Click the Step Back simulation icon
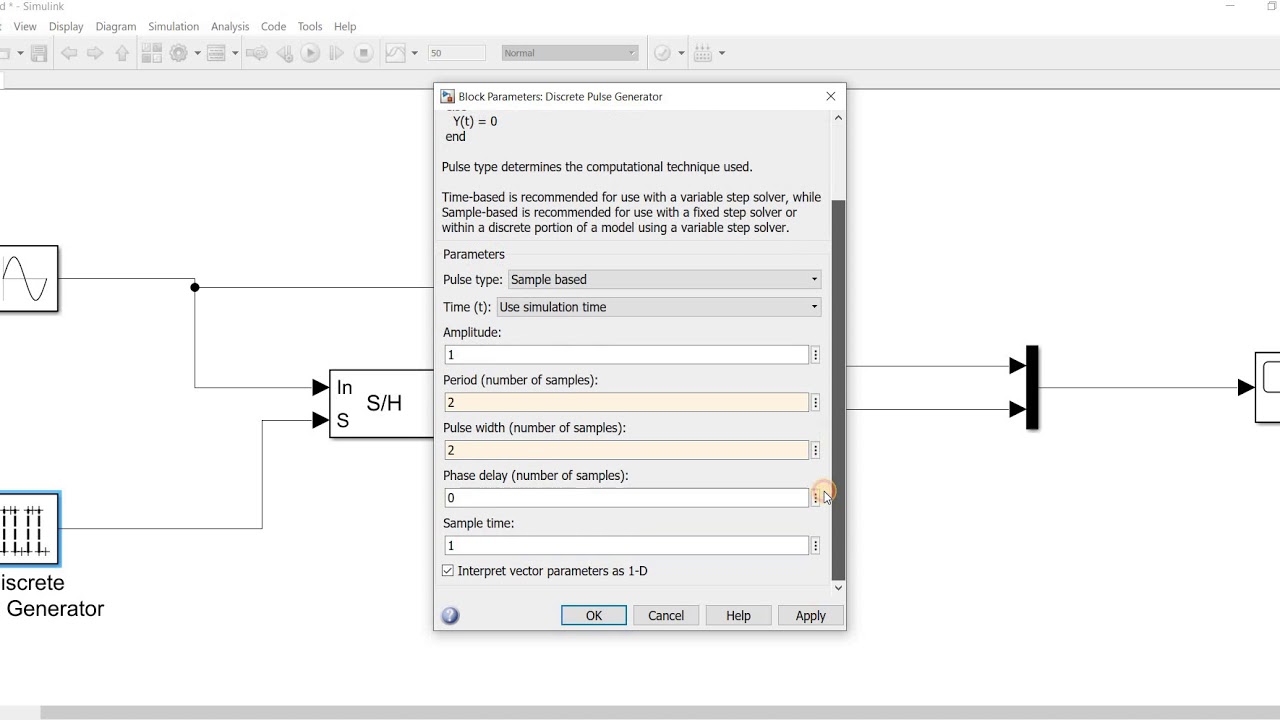1280x720 pixels. (284, 53)
